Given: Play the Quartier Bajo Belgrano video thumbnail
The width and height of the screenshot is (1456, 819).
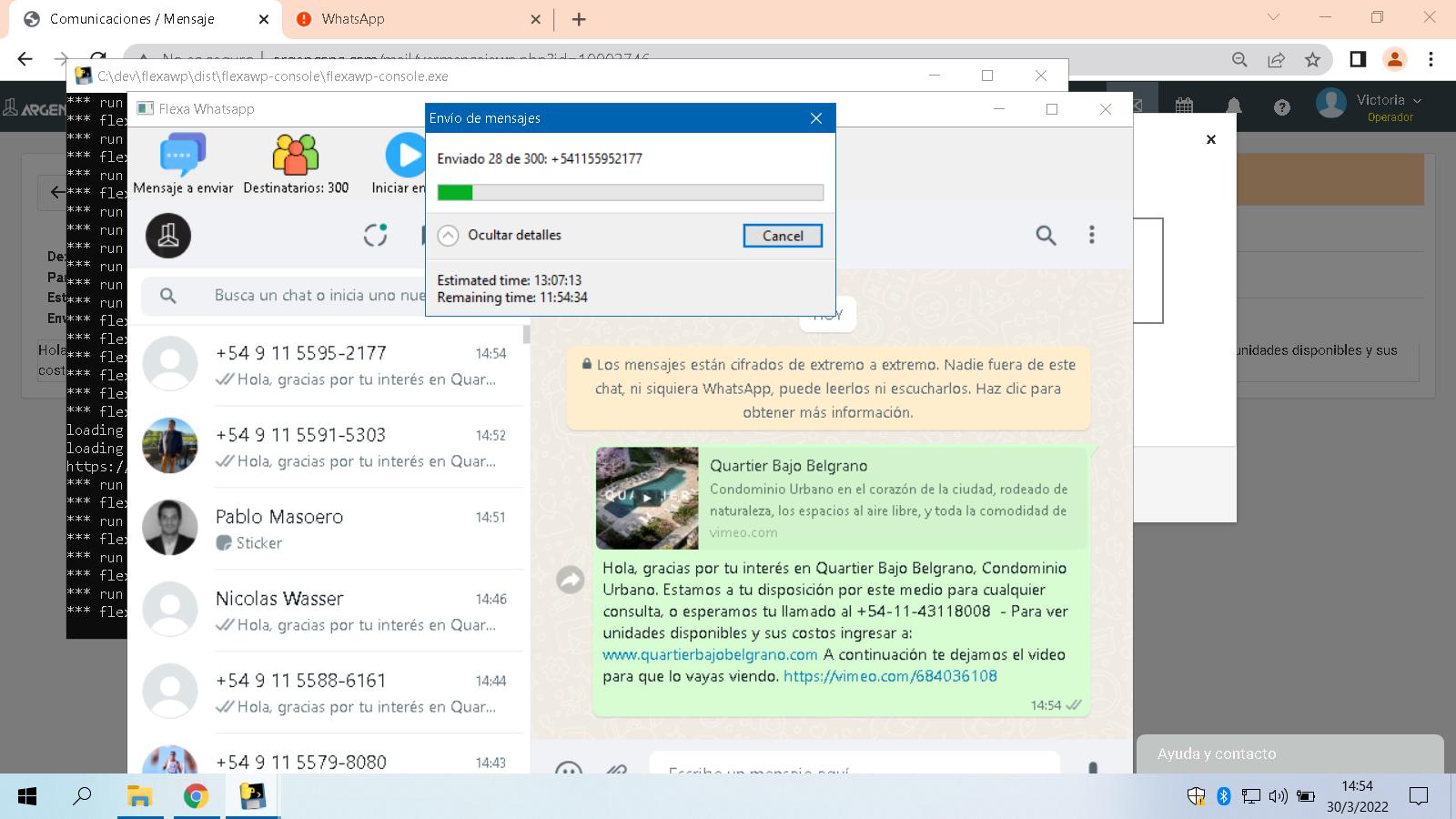Looking at the screenshot, I should 647,498.
